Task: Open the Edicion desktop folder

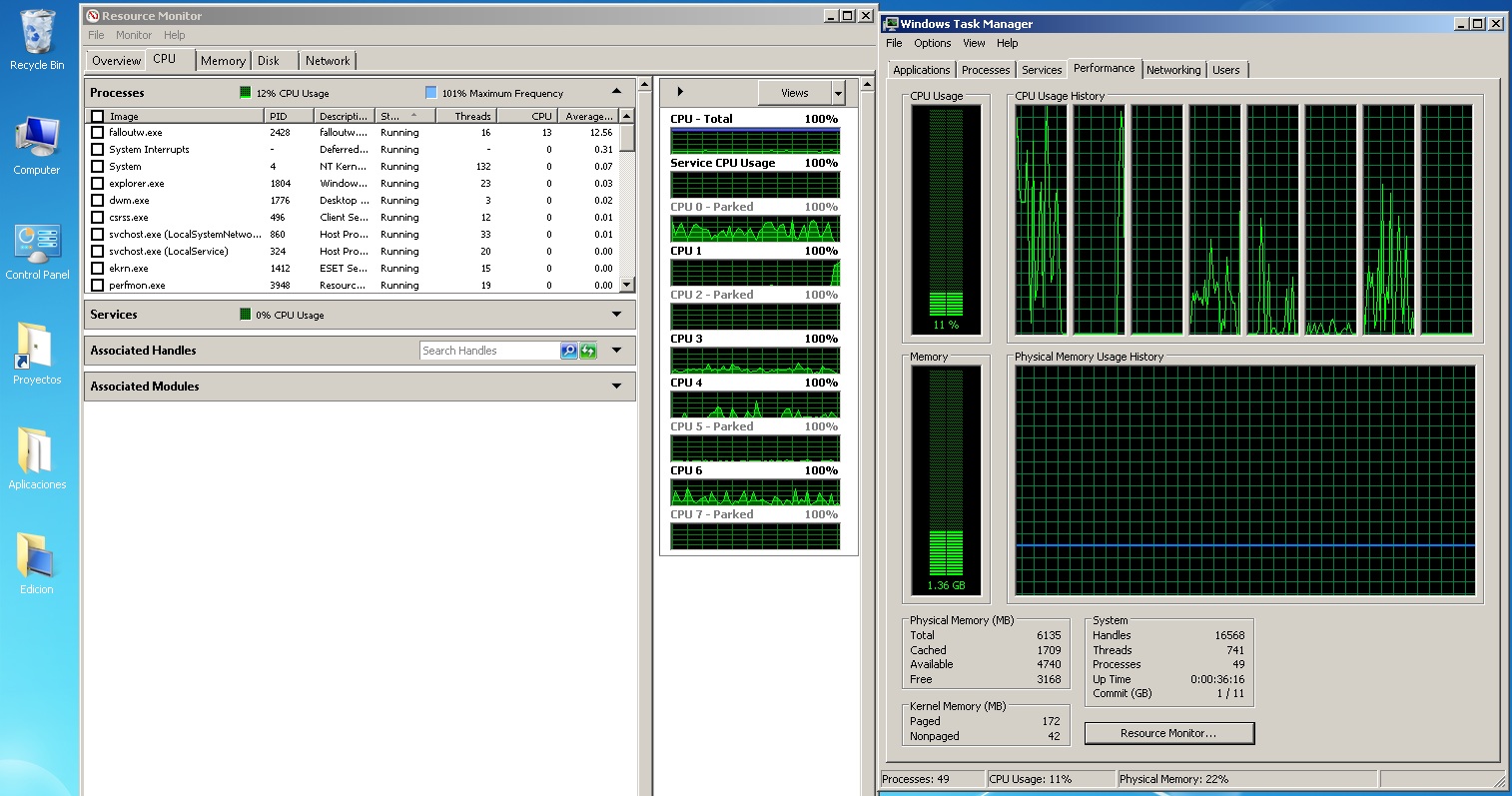Action: coord(37,564)
